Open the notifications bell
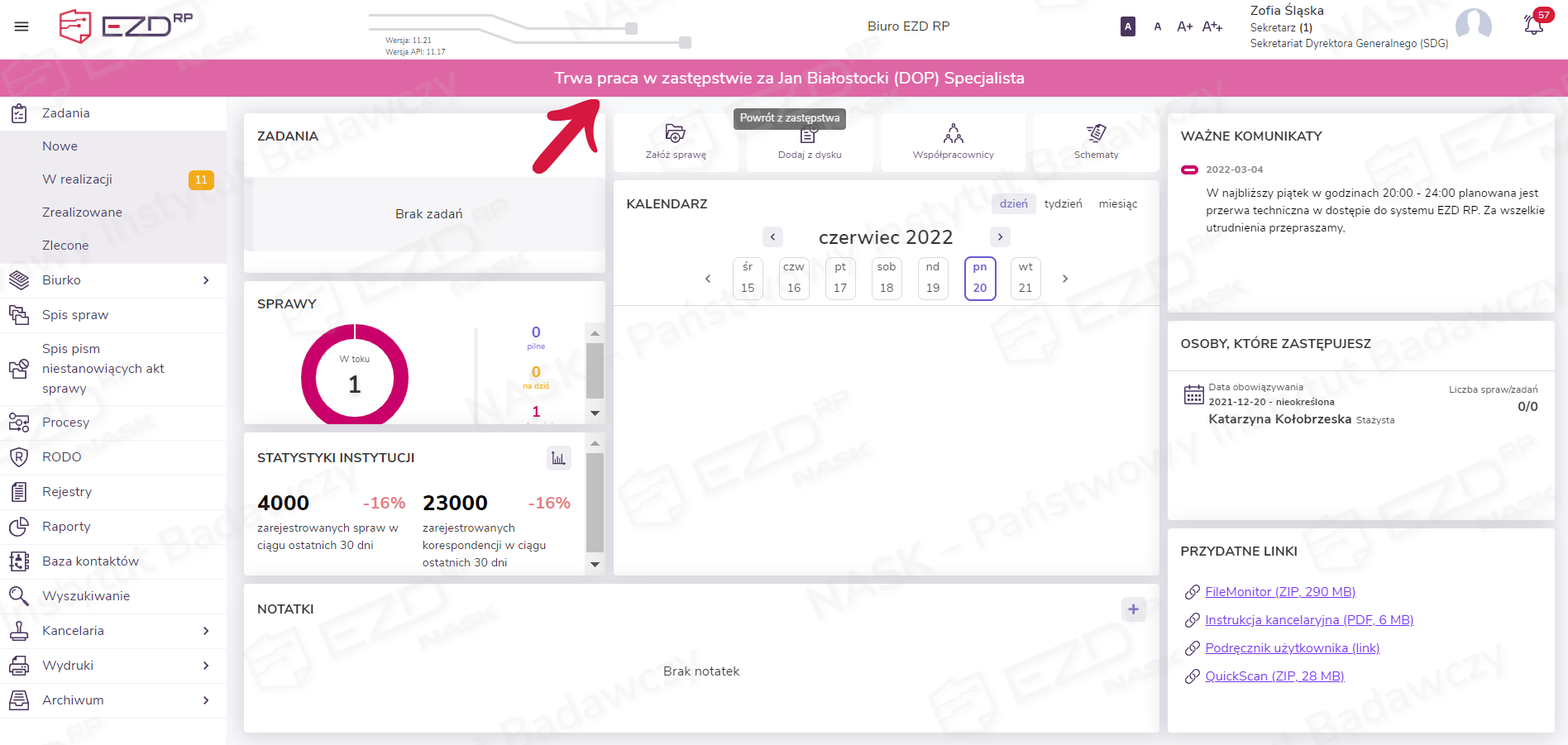1568x745 pixels. tap(1533, 26)
